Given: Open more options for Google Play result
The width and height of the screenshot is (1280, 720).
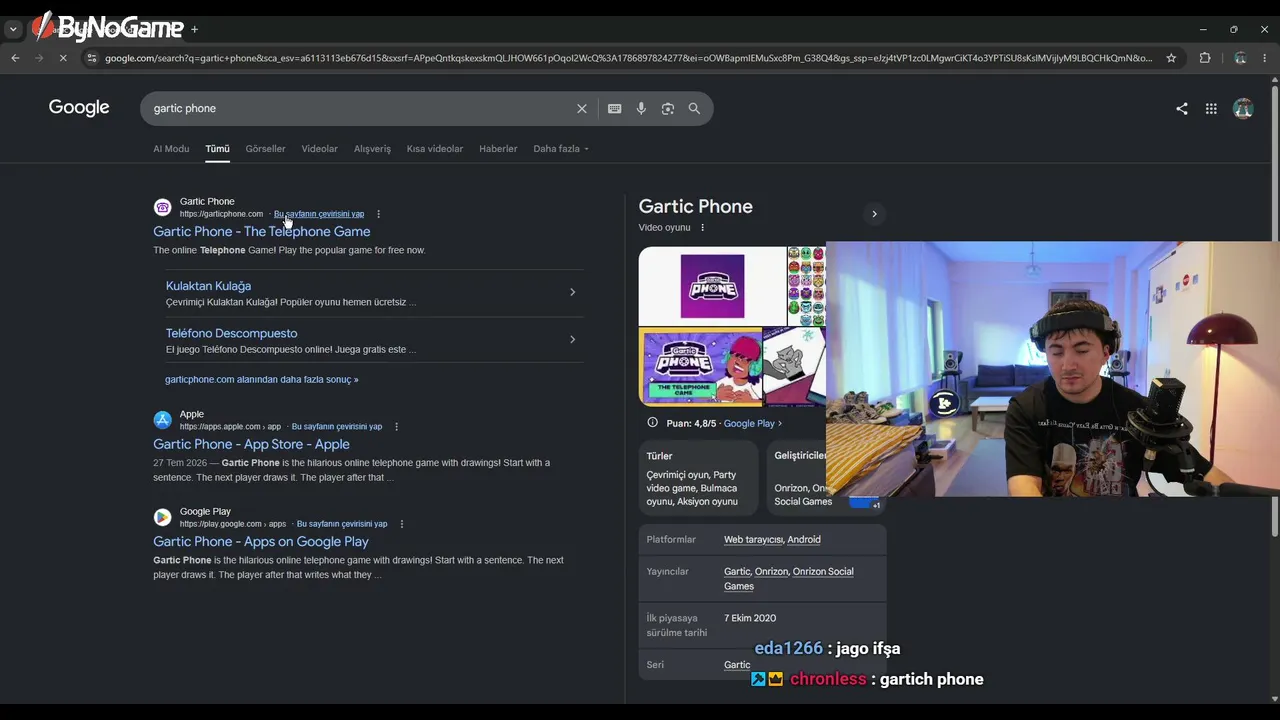Looking at the screenshot, I should [401, 524].
